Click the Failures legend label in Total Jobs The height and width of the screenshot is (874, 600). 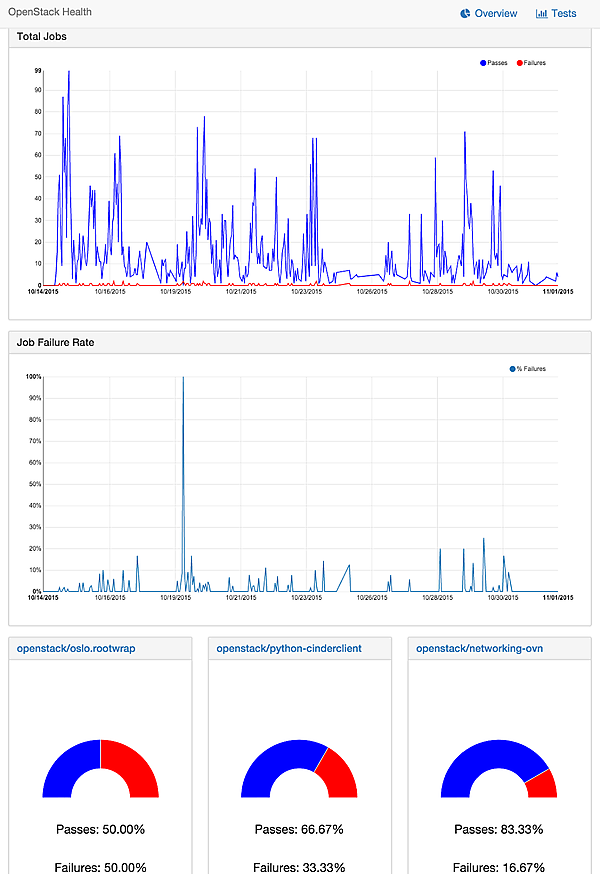535,63
